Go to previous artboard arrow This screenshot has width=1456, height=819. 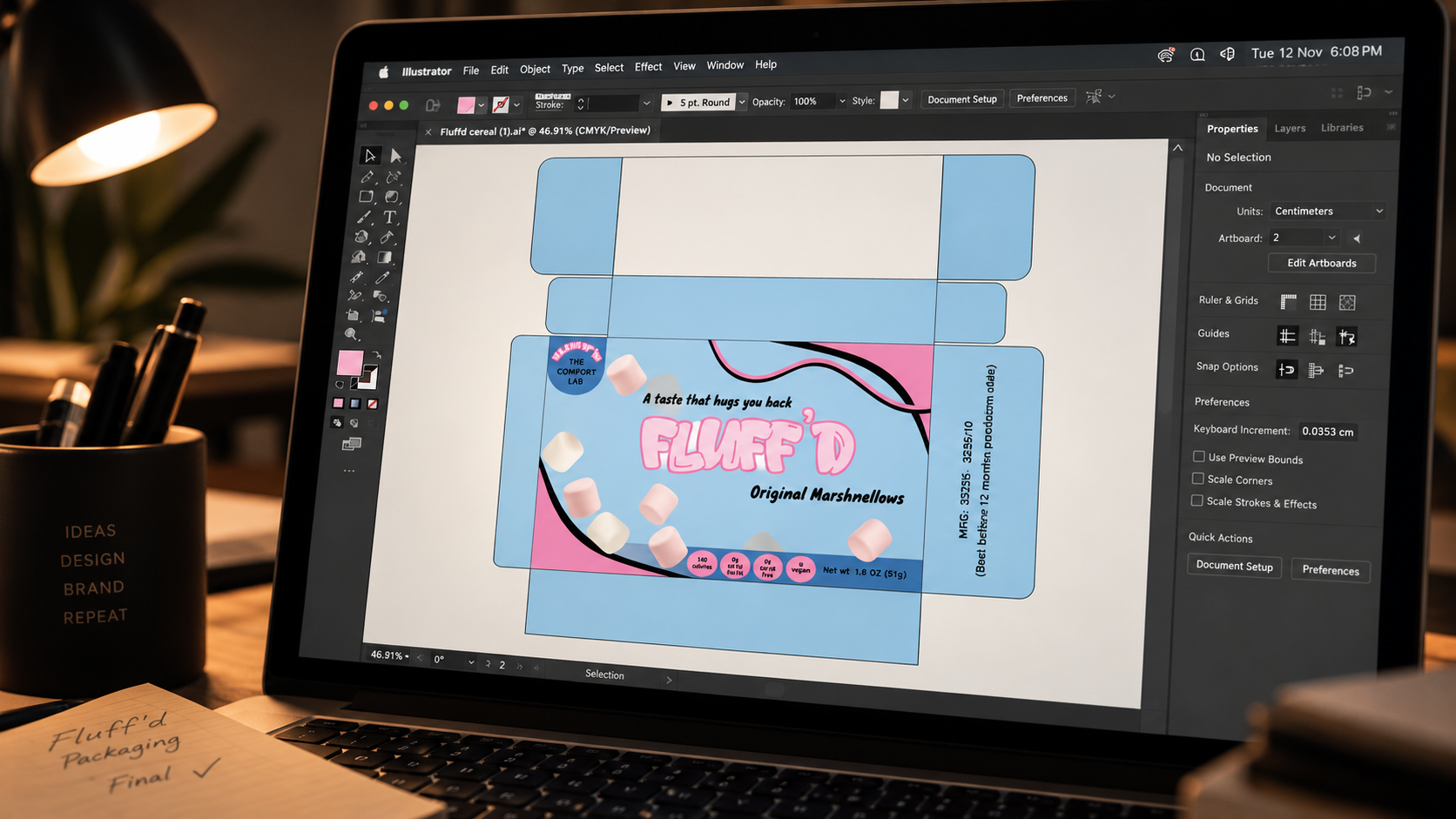[1357, 238]
